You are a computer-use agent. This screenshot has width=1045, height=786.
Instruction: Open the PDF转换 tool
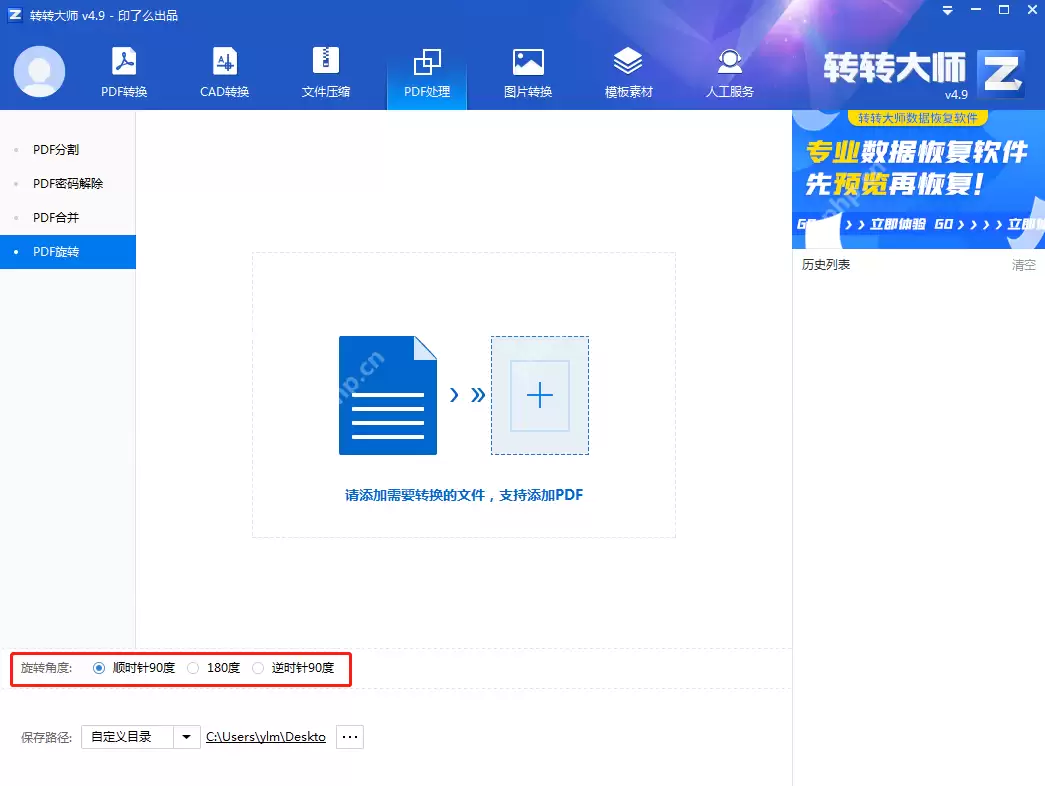point(122,70)
